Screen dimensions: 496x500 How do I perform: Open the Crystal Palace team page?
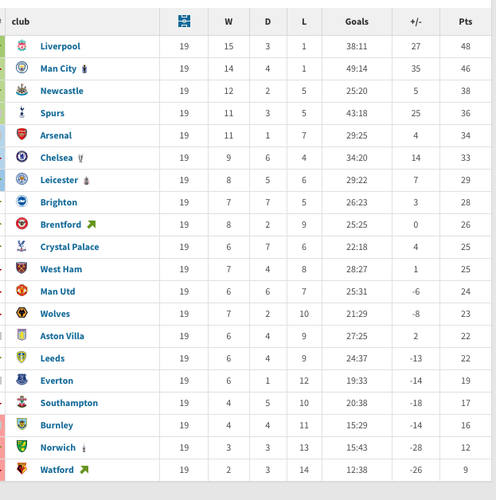pos(70,247)
